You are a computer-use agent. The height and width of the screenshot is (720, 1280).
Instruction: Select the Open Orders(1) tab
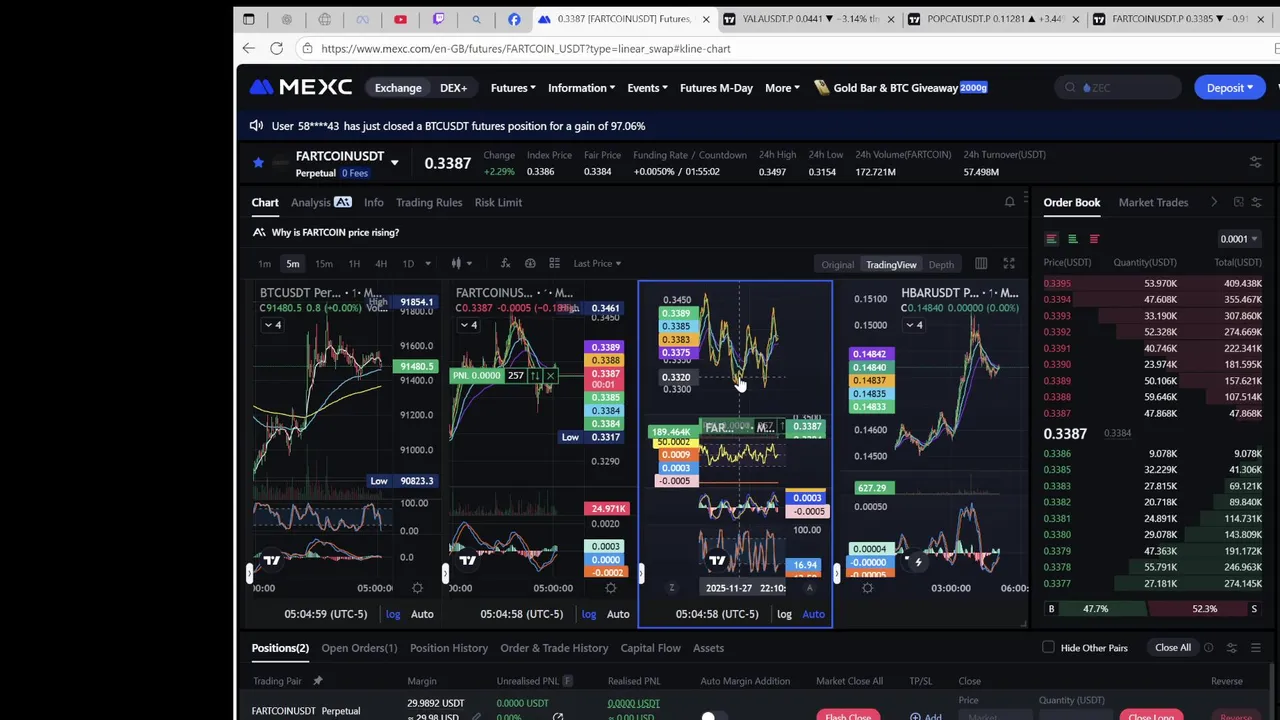tap(359, 648)
